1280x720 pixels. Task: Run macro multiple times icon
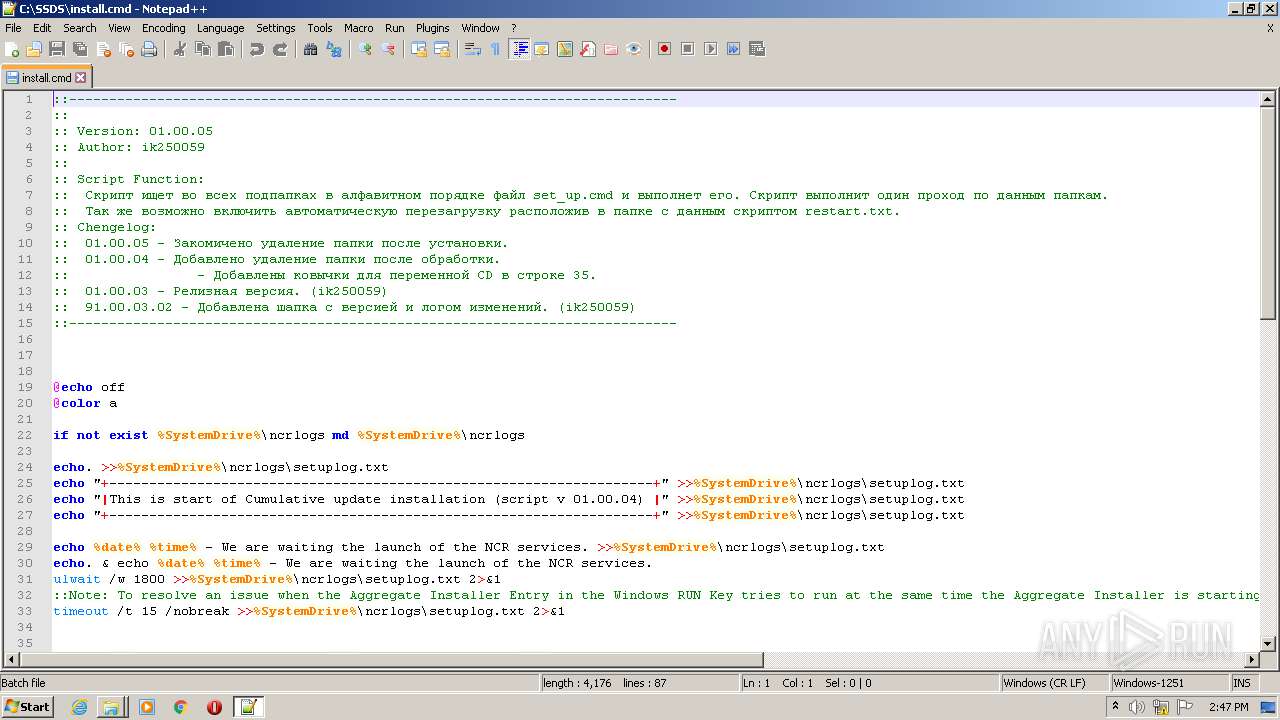click(x=733, y=49)
